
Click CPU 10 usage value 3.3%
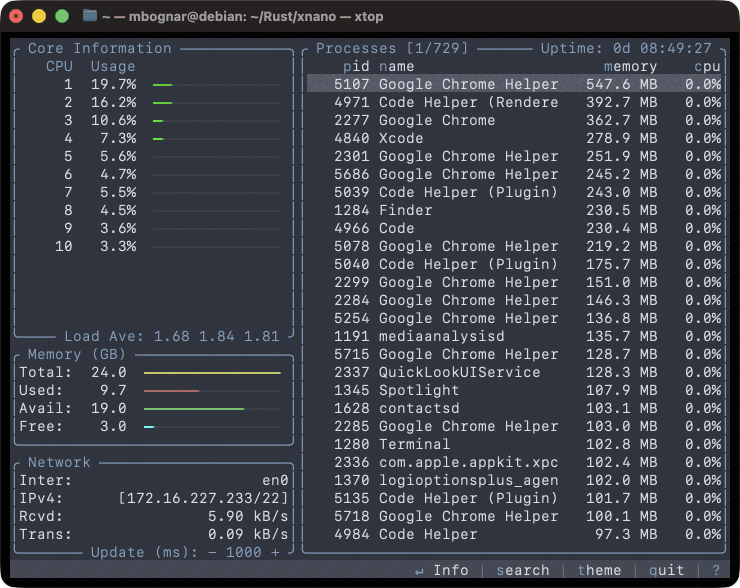point(118,246)
